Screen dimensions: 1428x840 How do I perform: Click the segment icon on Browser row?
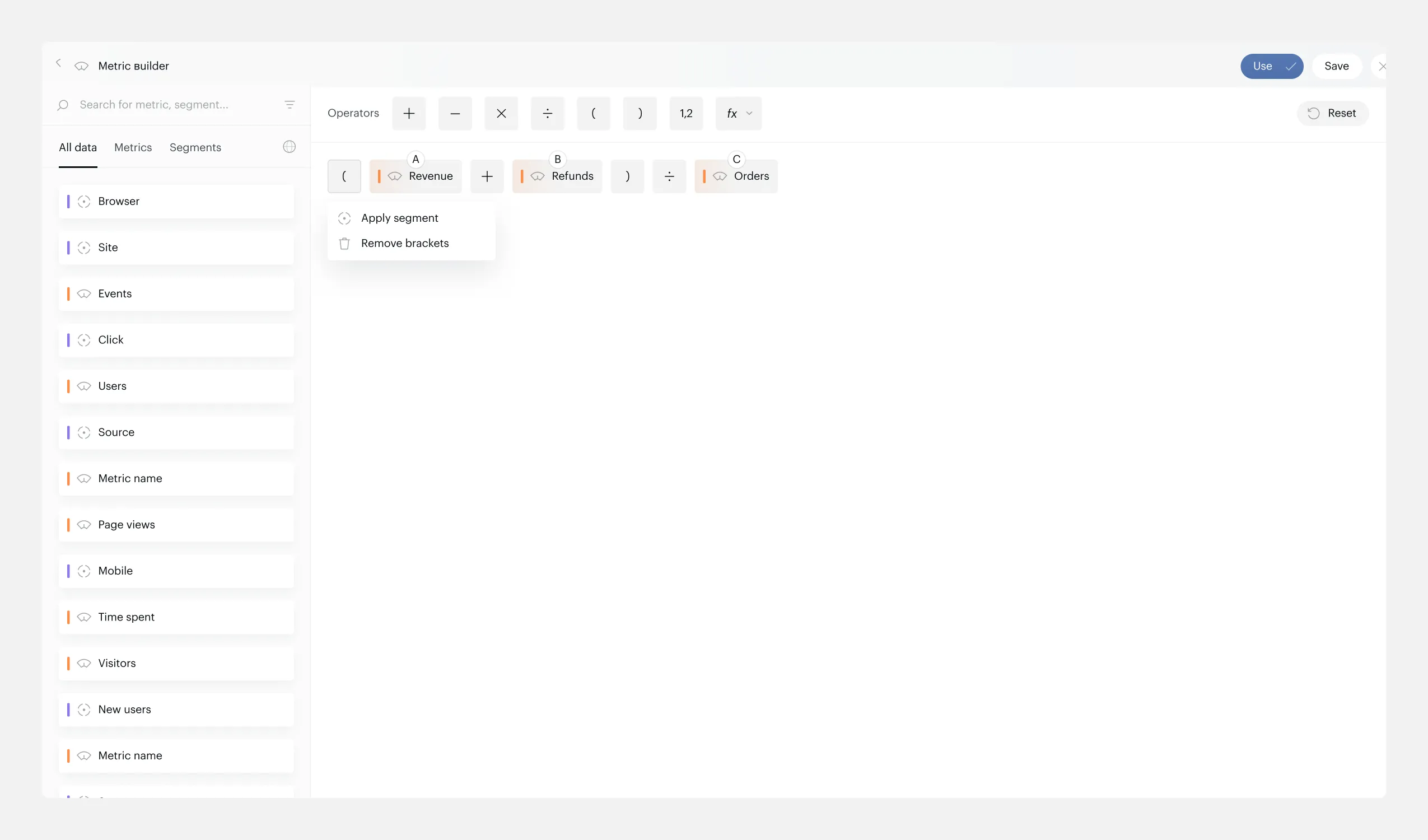(84, 202)
